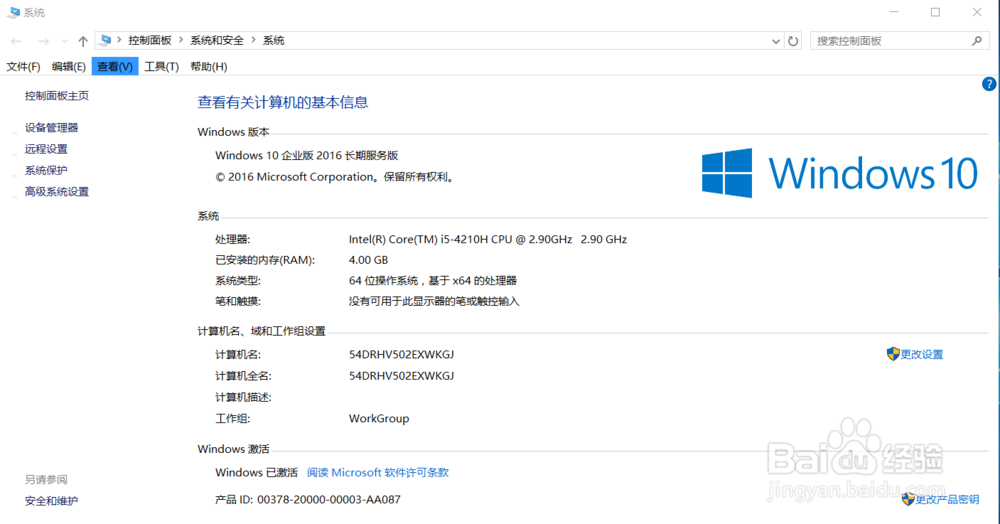Click 更改产品密钥 link
Viewport: 1000px width, 524px height.
click(948, 500)
